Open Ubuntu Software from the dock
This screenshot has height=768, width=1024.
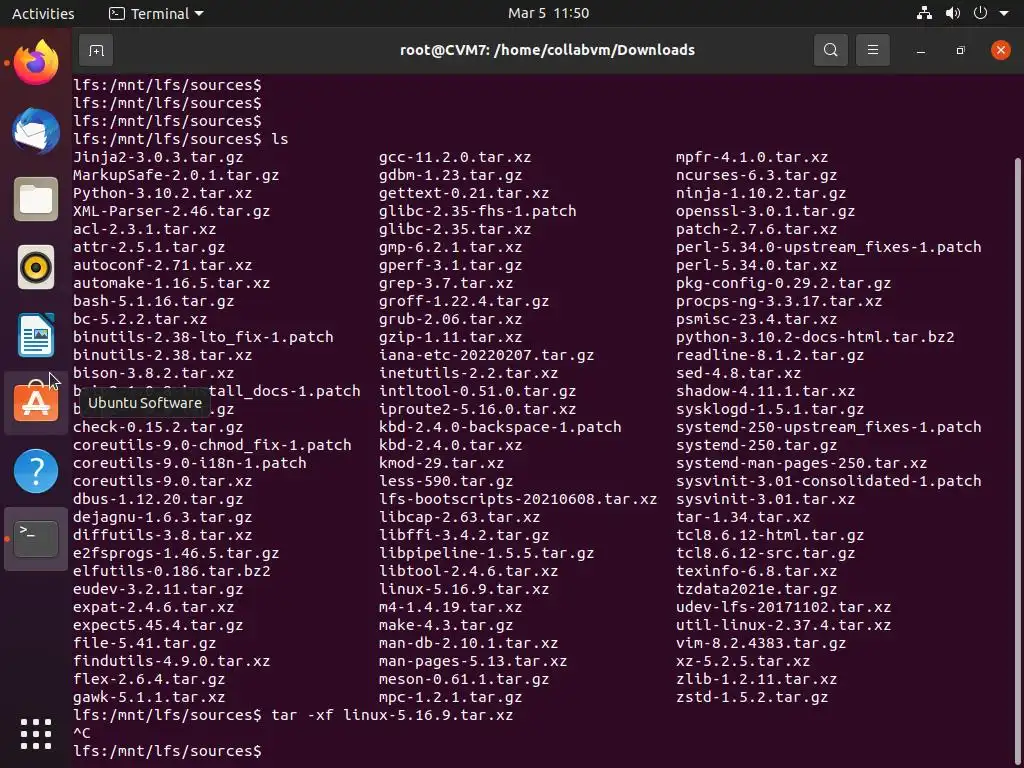point(36,403)
